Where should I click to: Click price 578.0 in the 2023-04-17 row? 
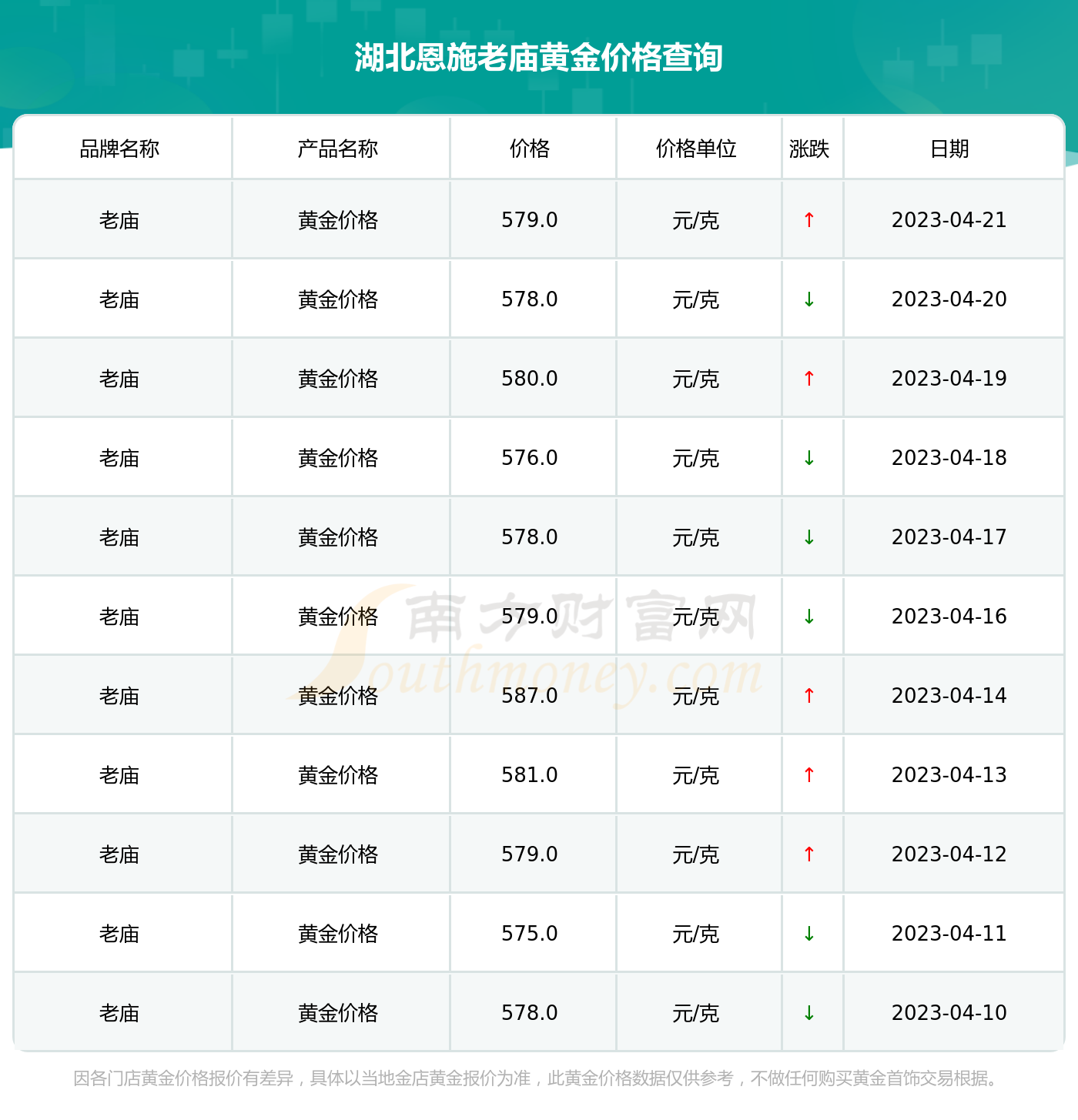point(530,537)
